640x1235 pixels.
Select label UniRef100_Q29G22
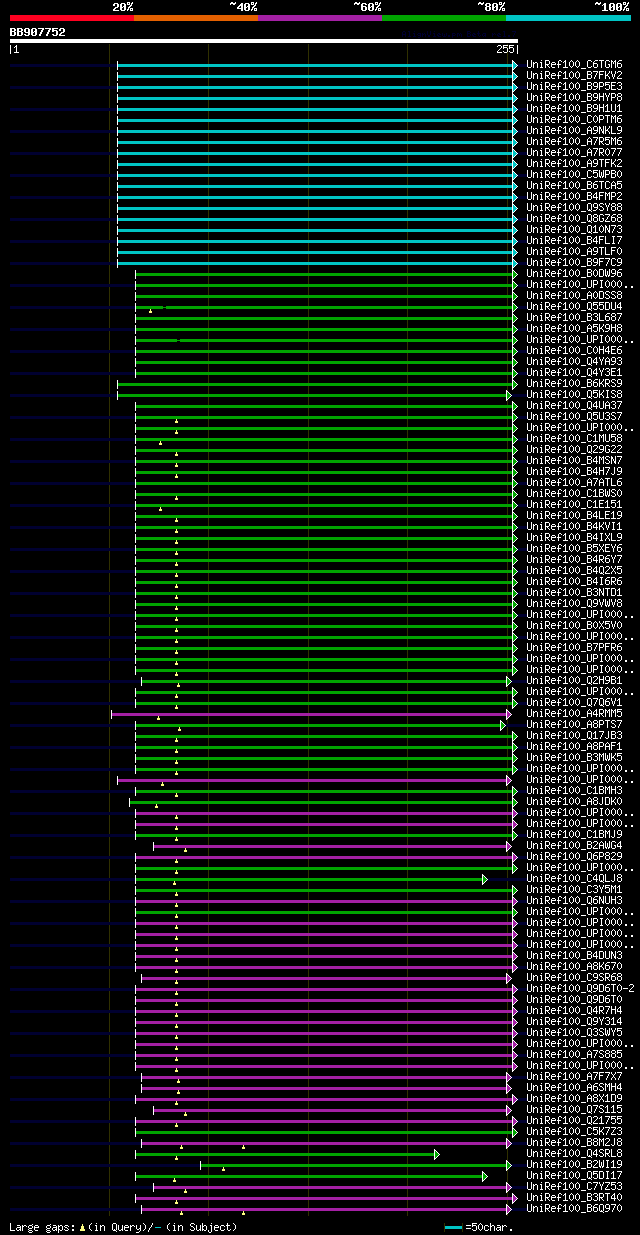(x=574, y=449)
